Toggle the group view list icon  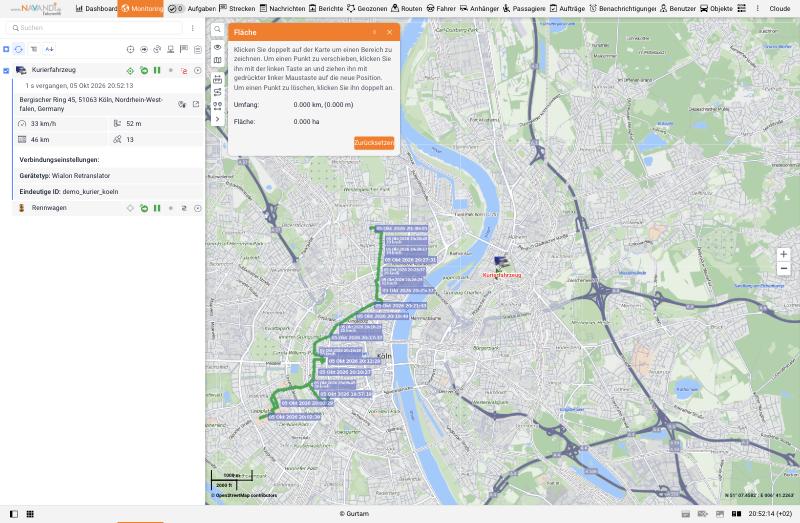pos(34,49)
